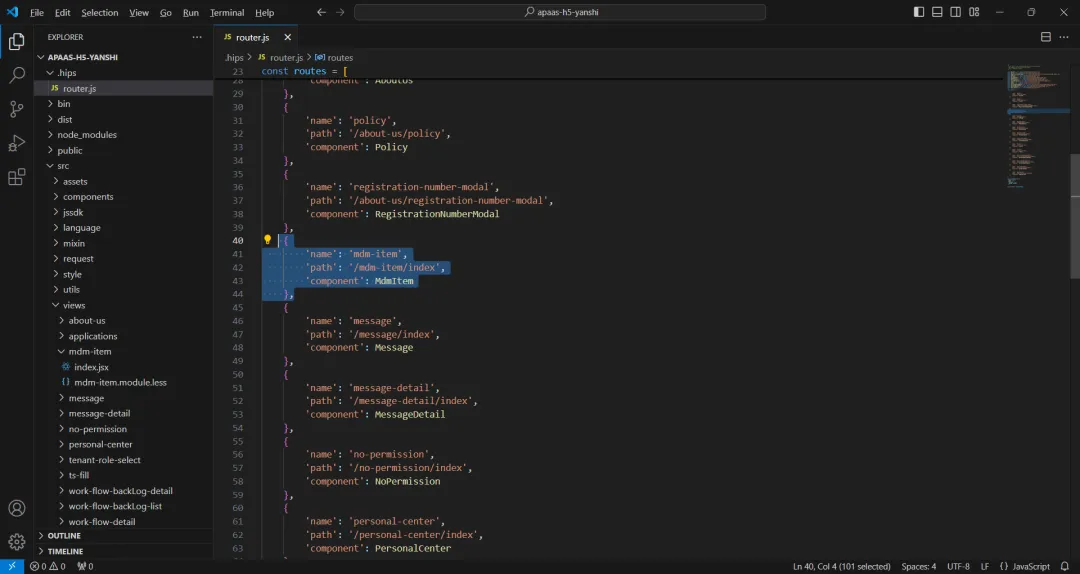This screenshot has width=1080, height=574.
Task: Select the router.js editor tab
Action: pyautogui.click(x=256, y=37)
